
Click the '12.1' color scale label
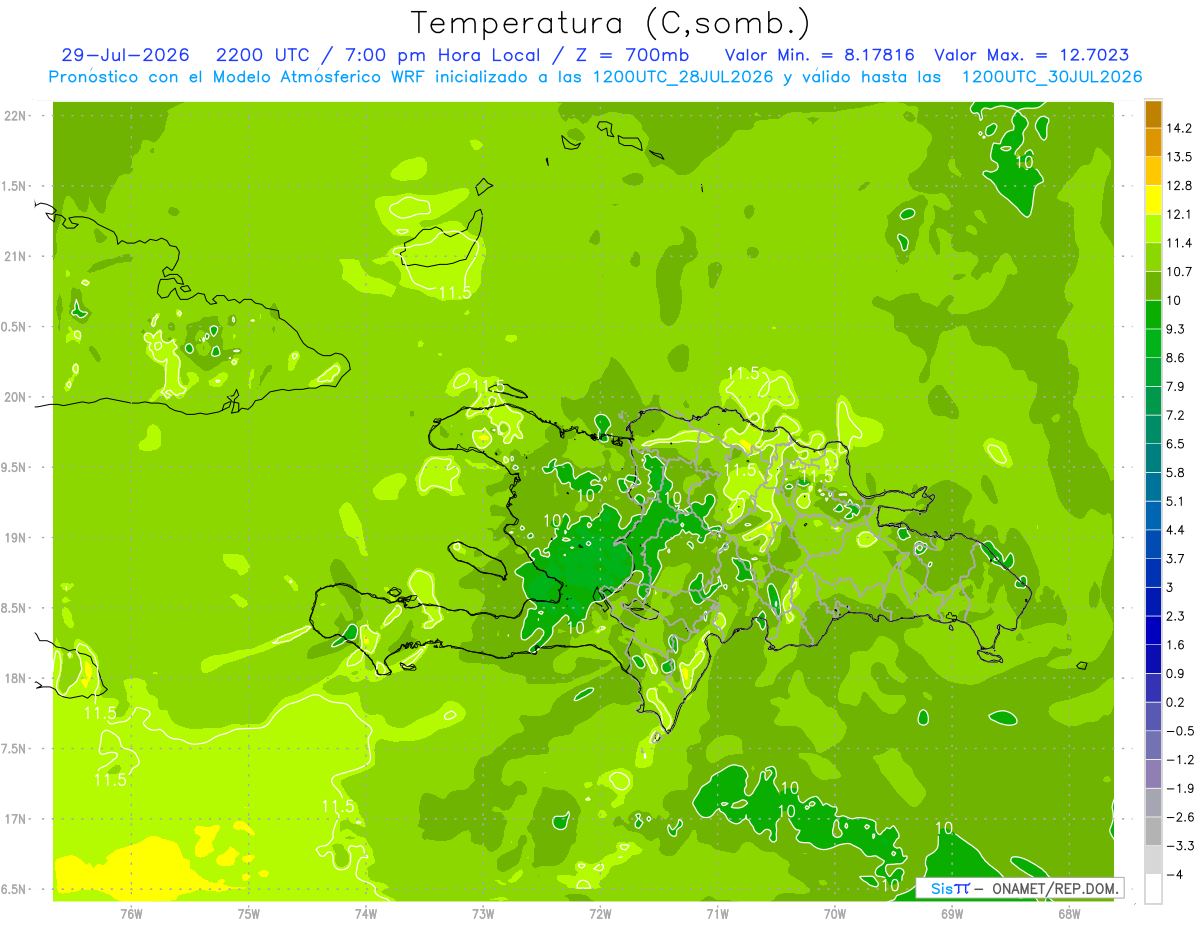(x=1179, y=215)
